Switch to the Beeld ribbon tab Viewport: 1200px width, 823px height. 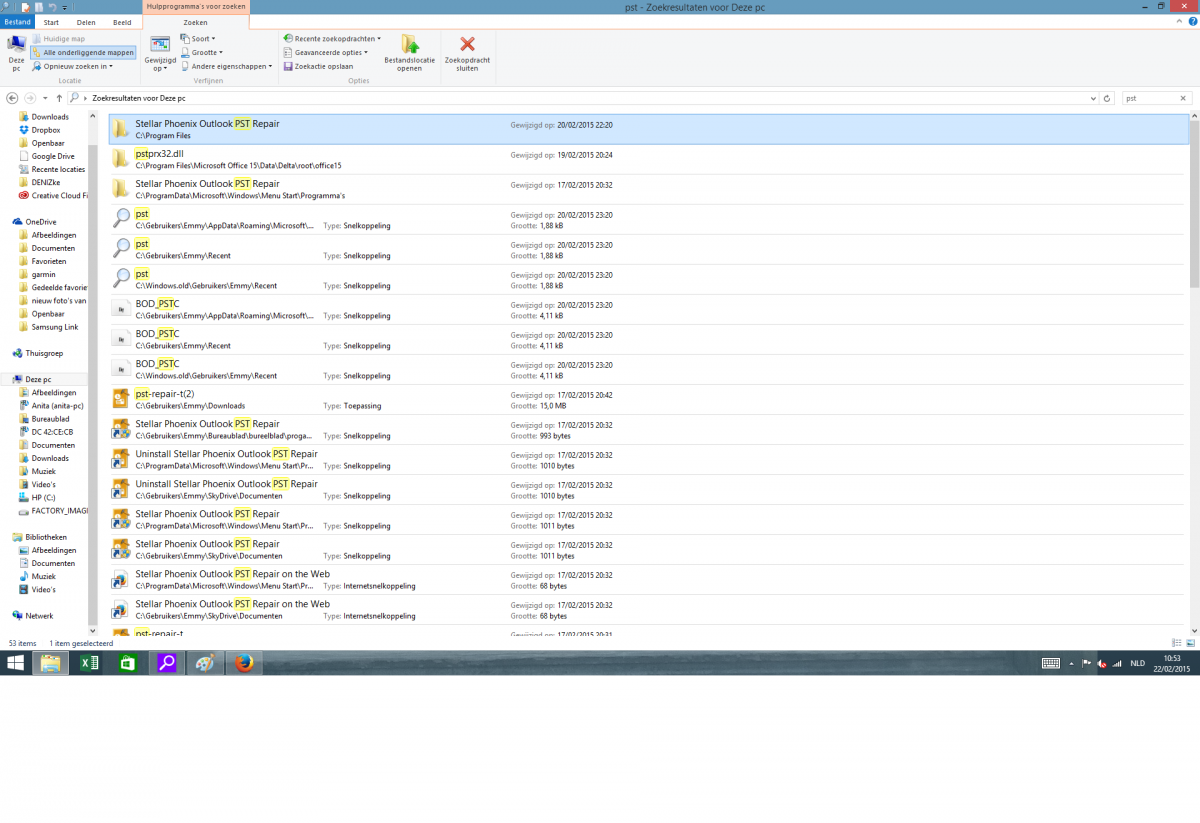click(122, 21)
